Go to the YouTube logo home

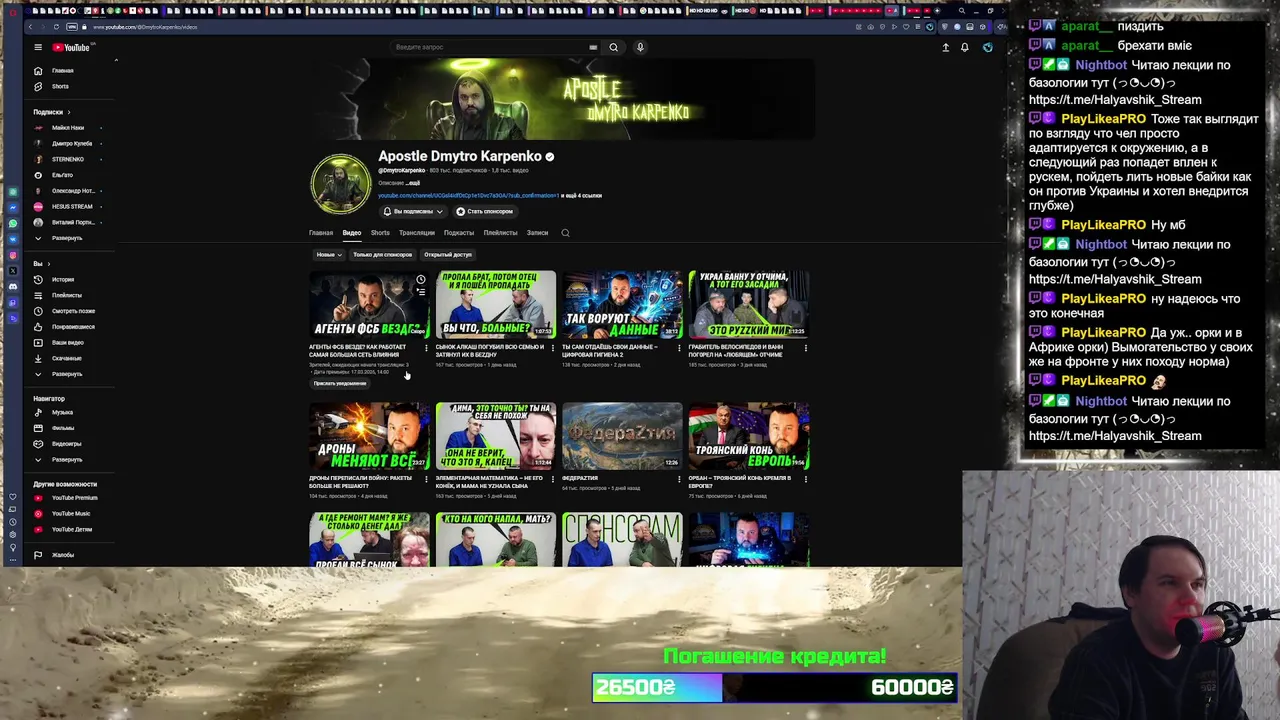point(71,47)
